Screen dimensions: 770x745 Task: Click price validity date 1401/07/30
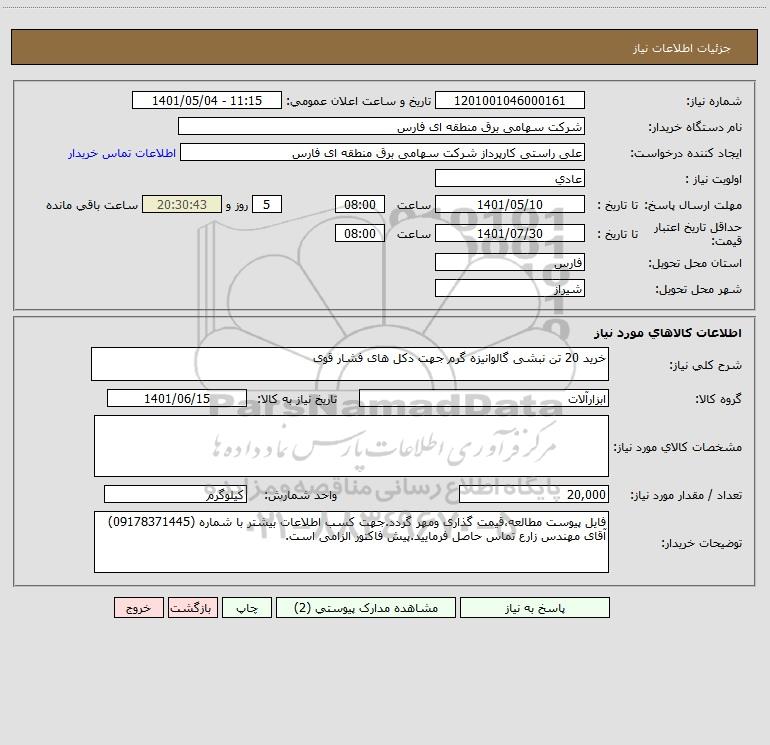510,233
